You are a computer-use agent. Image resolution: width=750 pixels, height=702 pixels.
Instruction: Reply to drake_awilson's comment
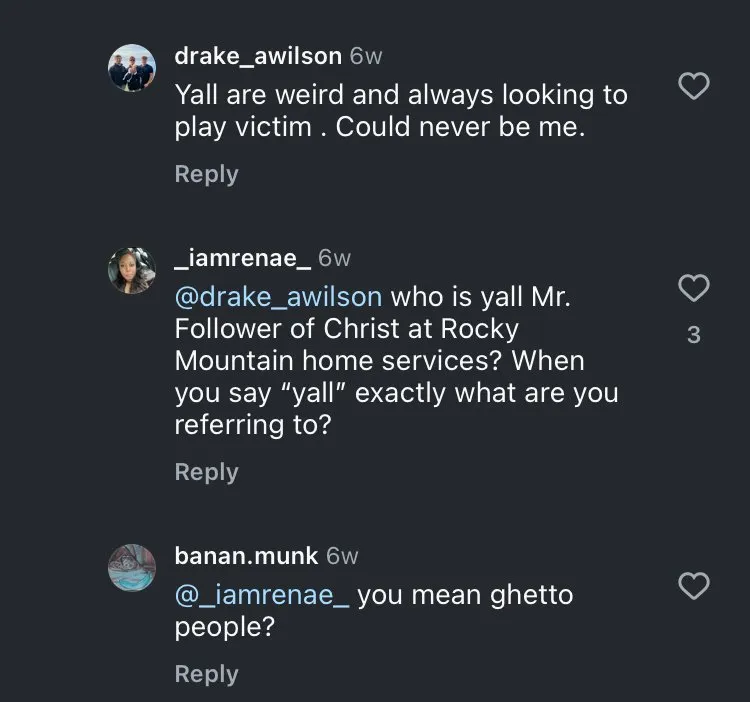(x=206, y=174)
